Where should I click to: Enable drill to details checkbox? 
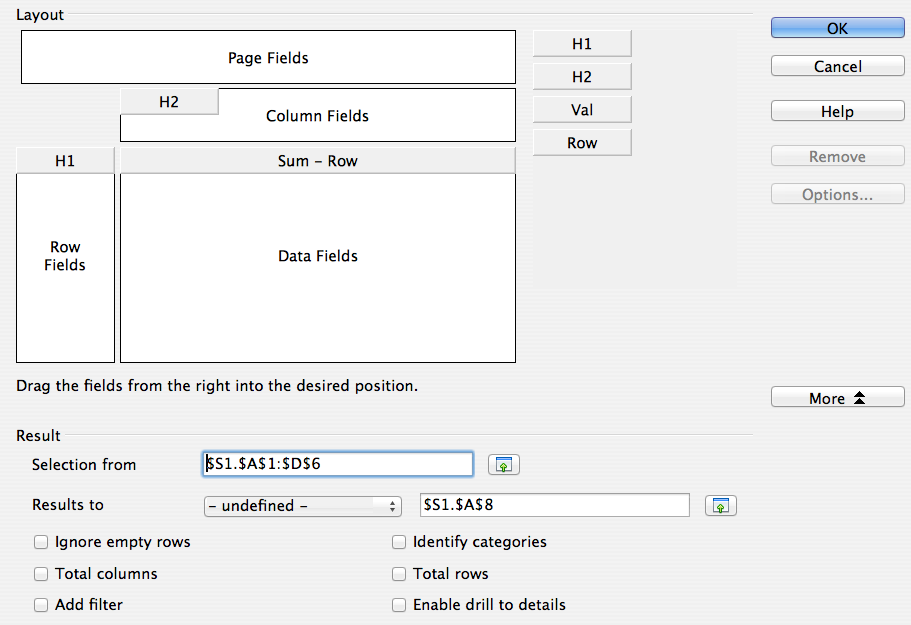pos(399,605)
